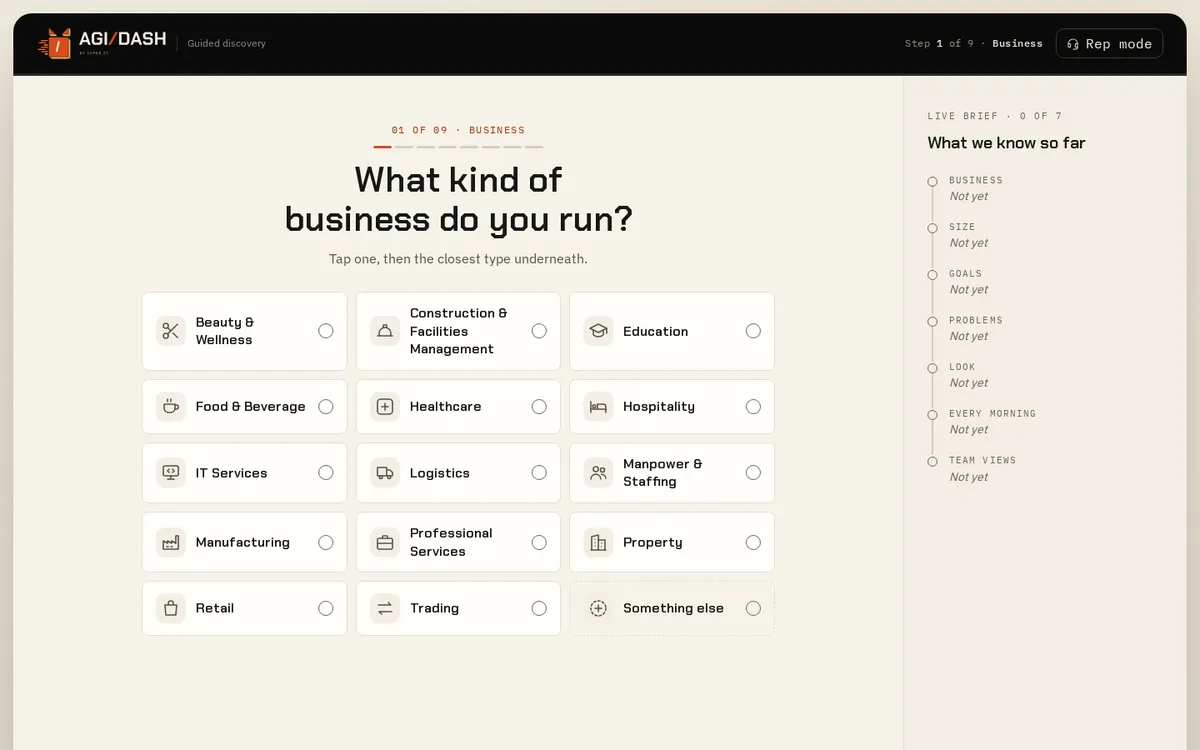Click '01 OF 09 · BUSINESS' label
The height and width of the screenshot is (750, 1200).
[458, 130]
